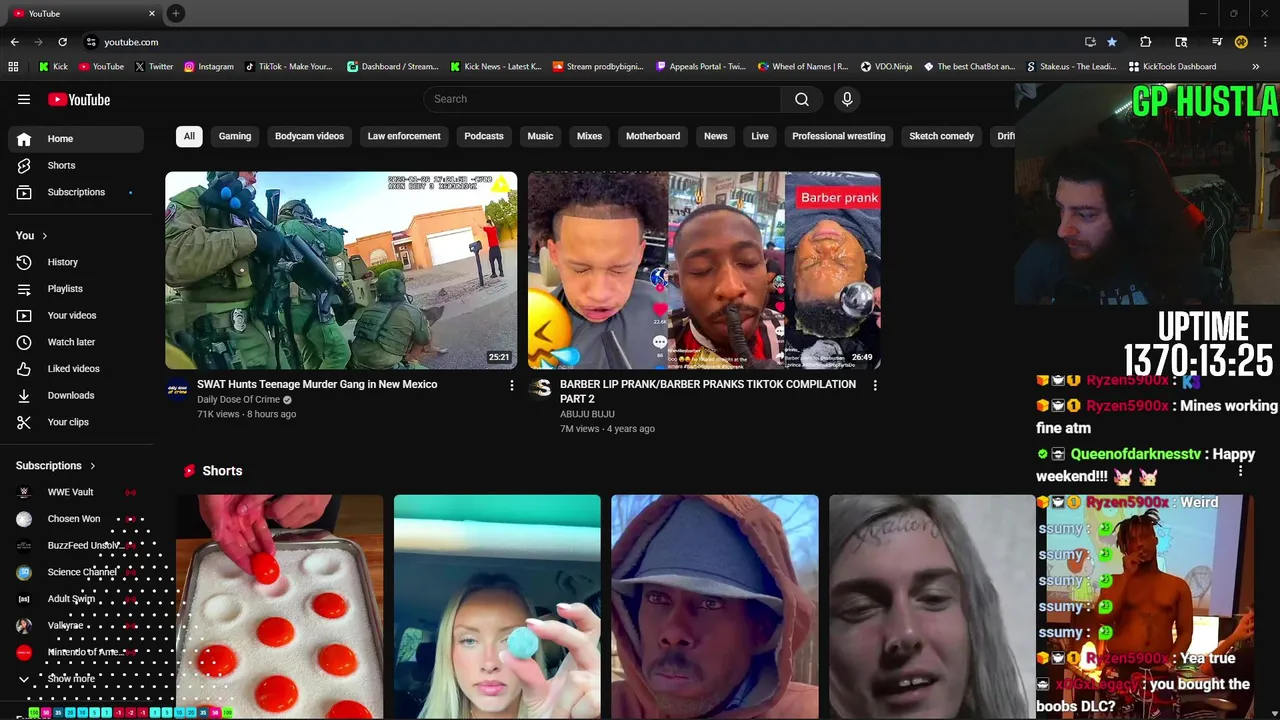1280x720 pixels.
Task: Select the Gaming filter chip
Action: click(x=235, y=136)
